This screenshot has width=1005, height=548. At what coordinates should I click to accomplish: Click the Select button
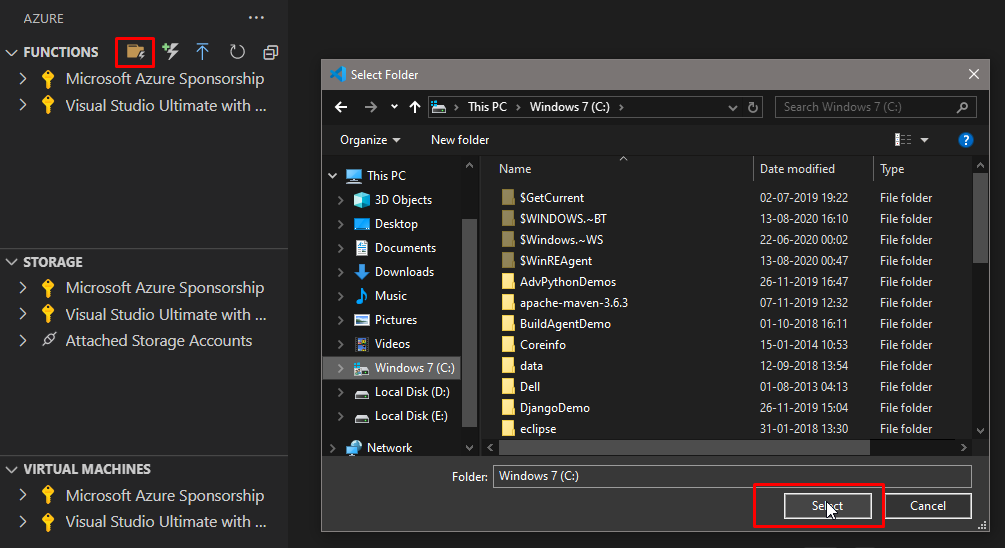click(x=827, y=506)
